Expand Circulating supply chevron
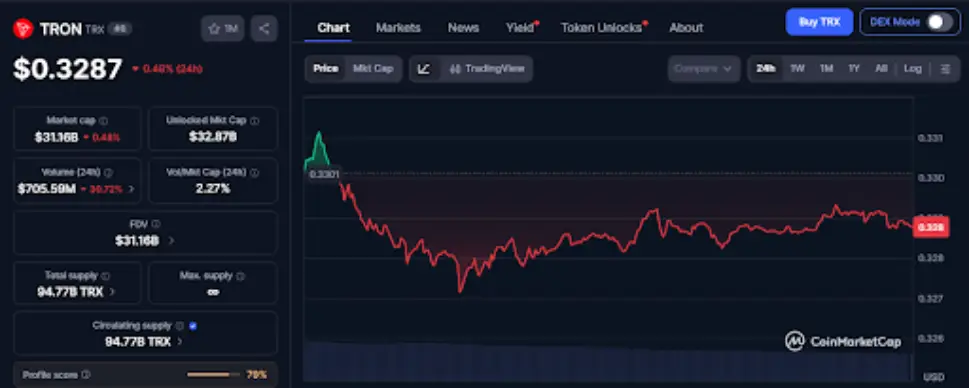969x388 pixels. 180,341
